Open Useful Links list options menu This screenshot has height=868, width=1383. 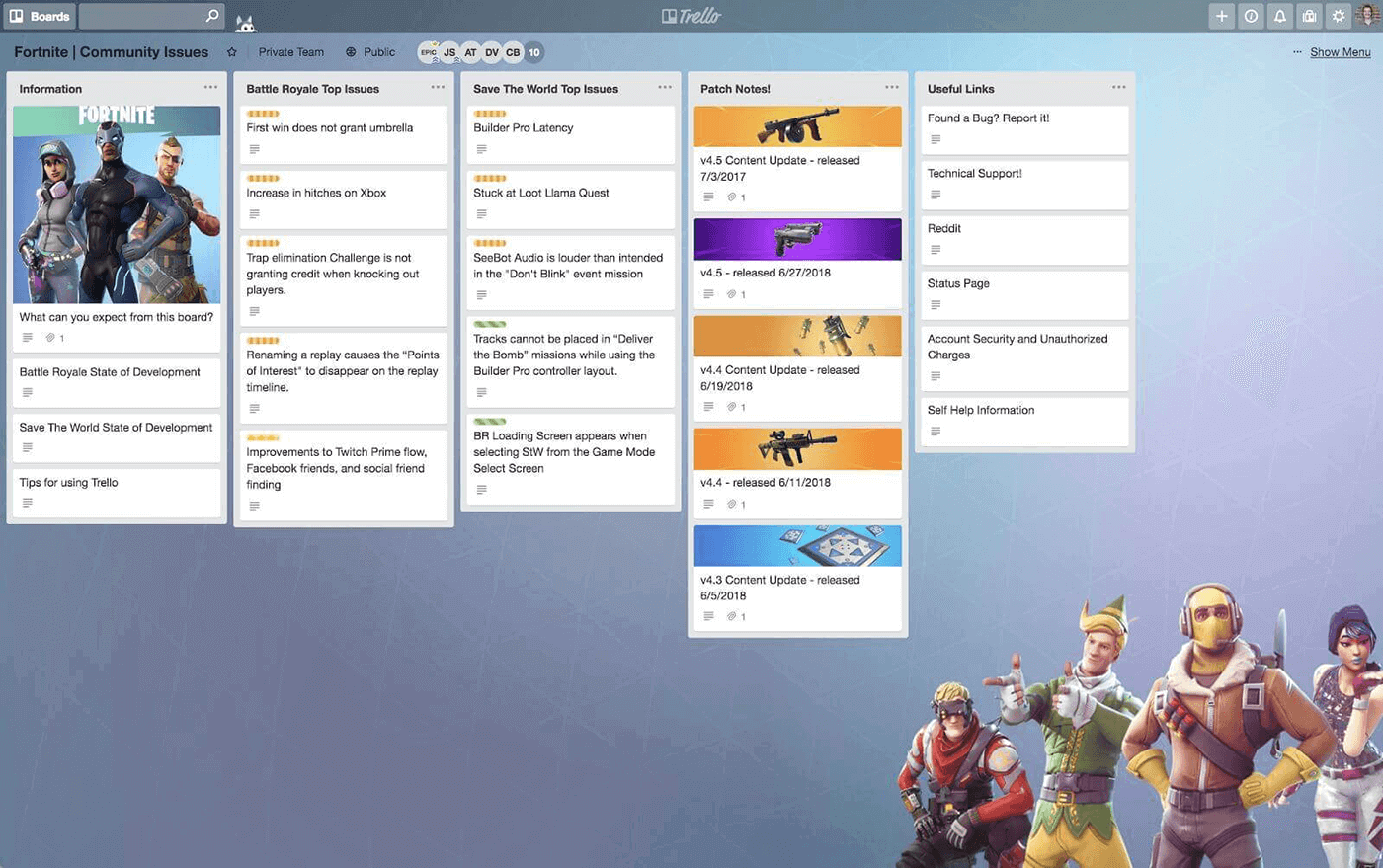(x=1119, y=87)
